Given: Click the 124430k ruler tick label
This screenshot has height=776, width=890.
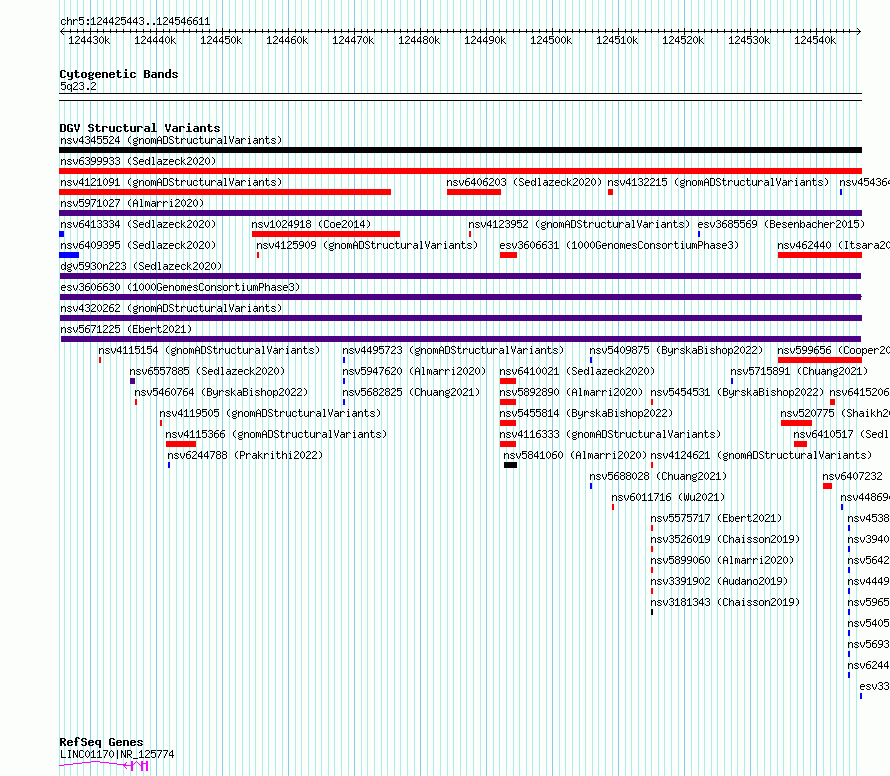Looking at the screenshot, I should point(89,40).
